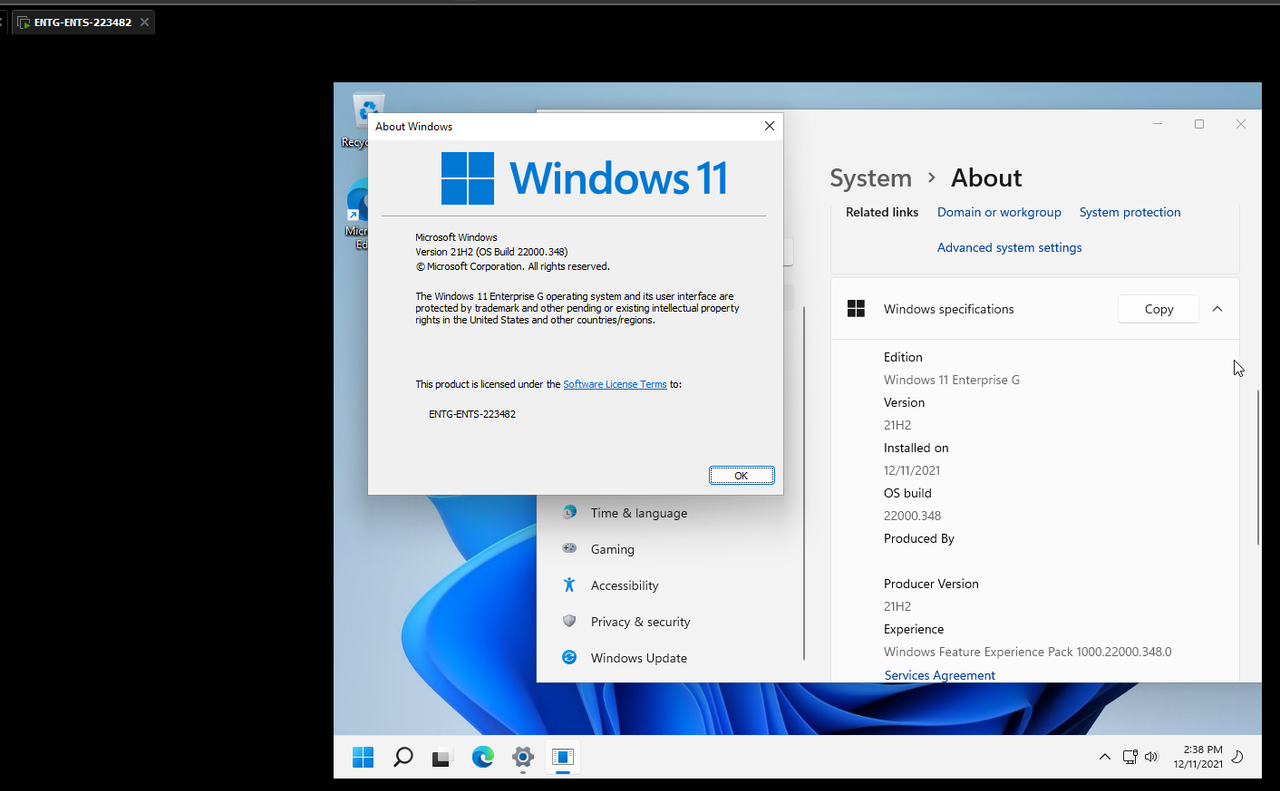Click Windows specifications logo icon

[x=856, y=309]
